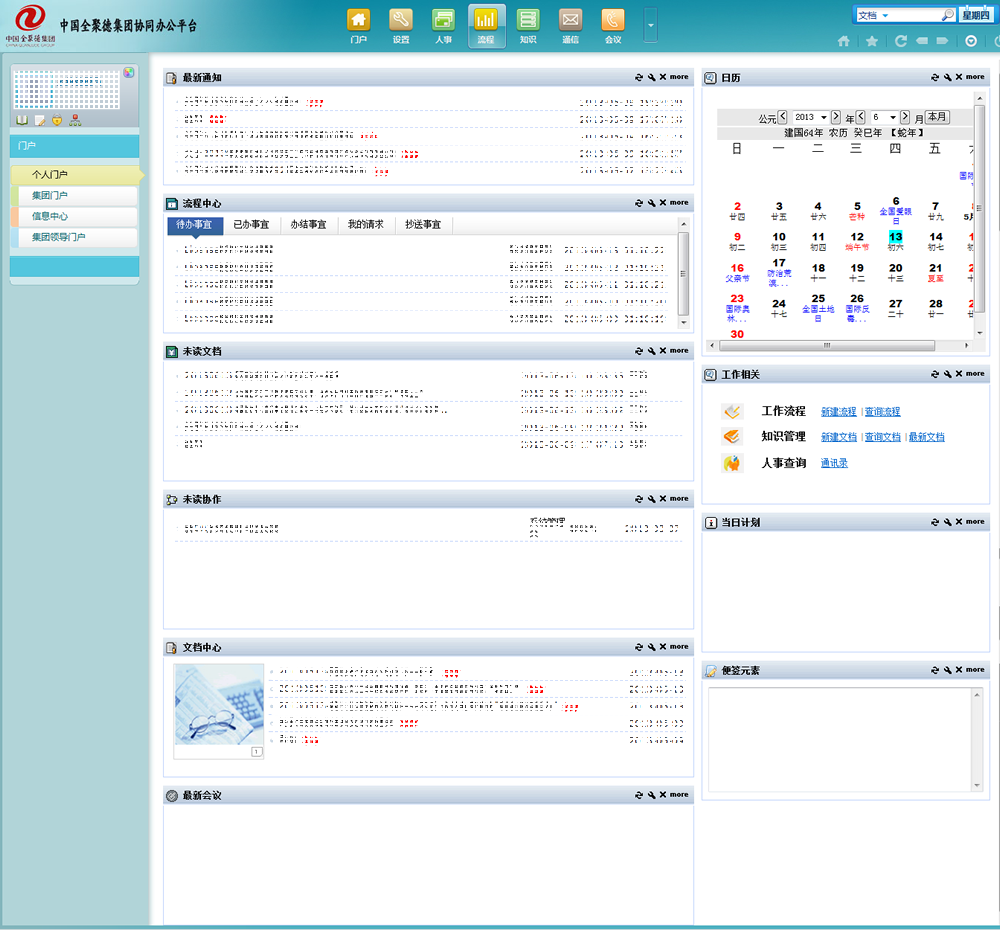The width and height of the screenshot is (1000, 930).
Task: Open favorites star icon in header
Action: [x=872, y=41]
